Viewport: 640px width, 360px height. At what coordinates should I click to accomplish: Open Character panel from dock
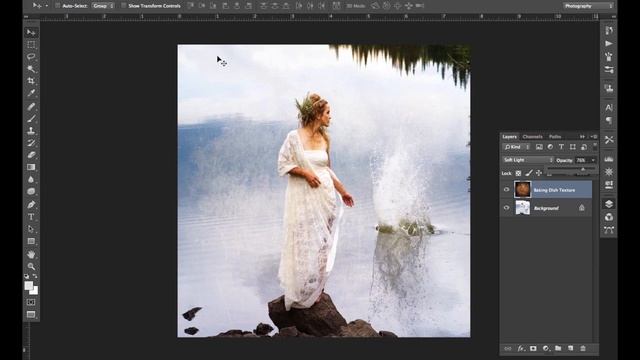(x=609, y=107)
